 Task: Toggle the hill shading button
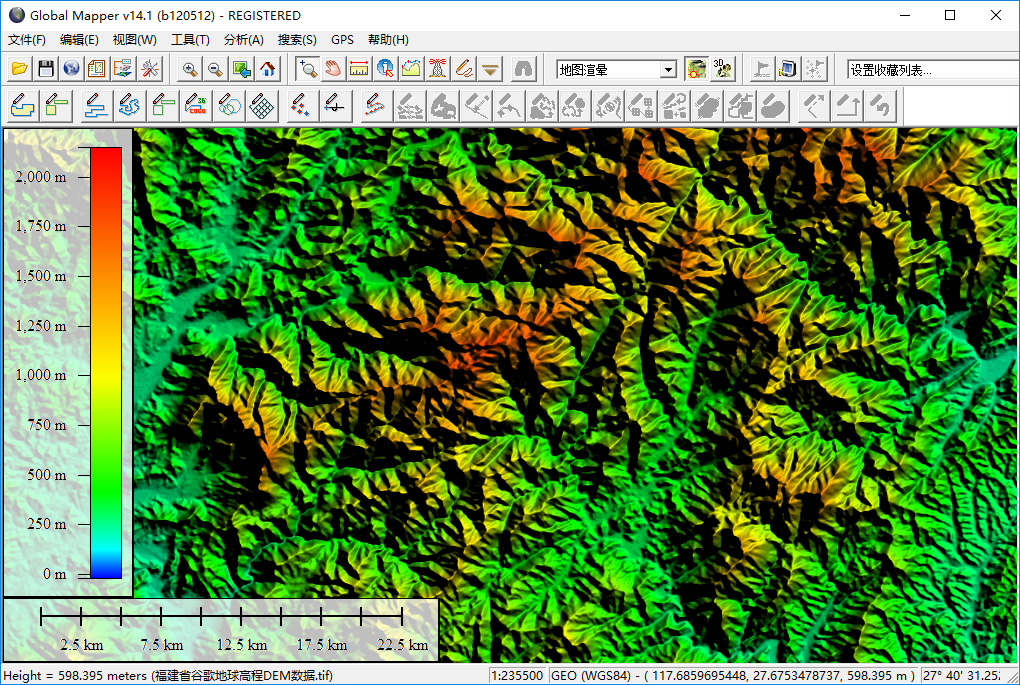click(697, 69)
